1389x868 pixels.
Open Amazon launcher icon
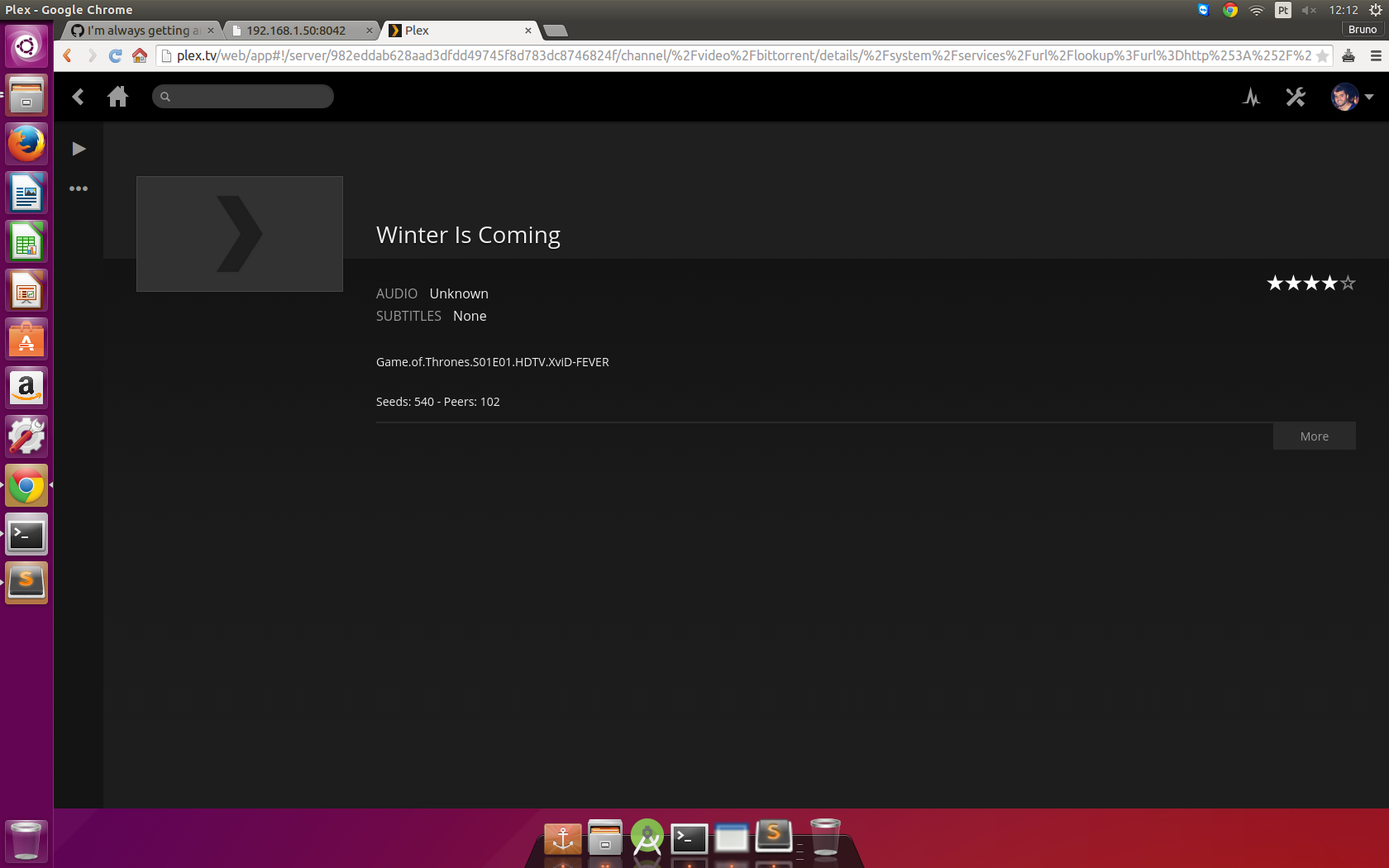pyautogui.click(x=26, y=388)
